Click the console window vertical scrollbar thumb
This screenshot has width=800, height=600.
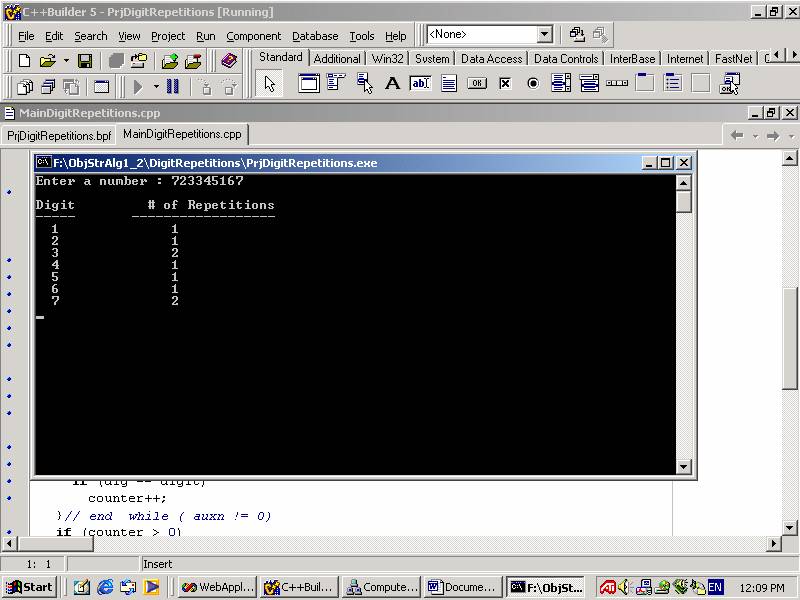tap(684, 201)
